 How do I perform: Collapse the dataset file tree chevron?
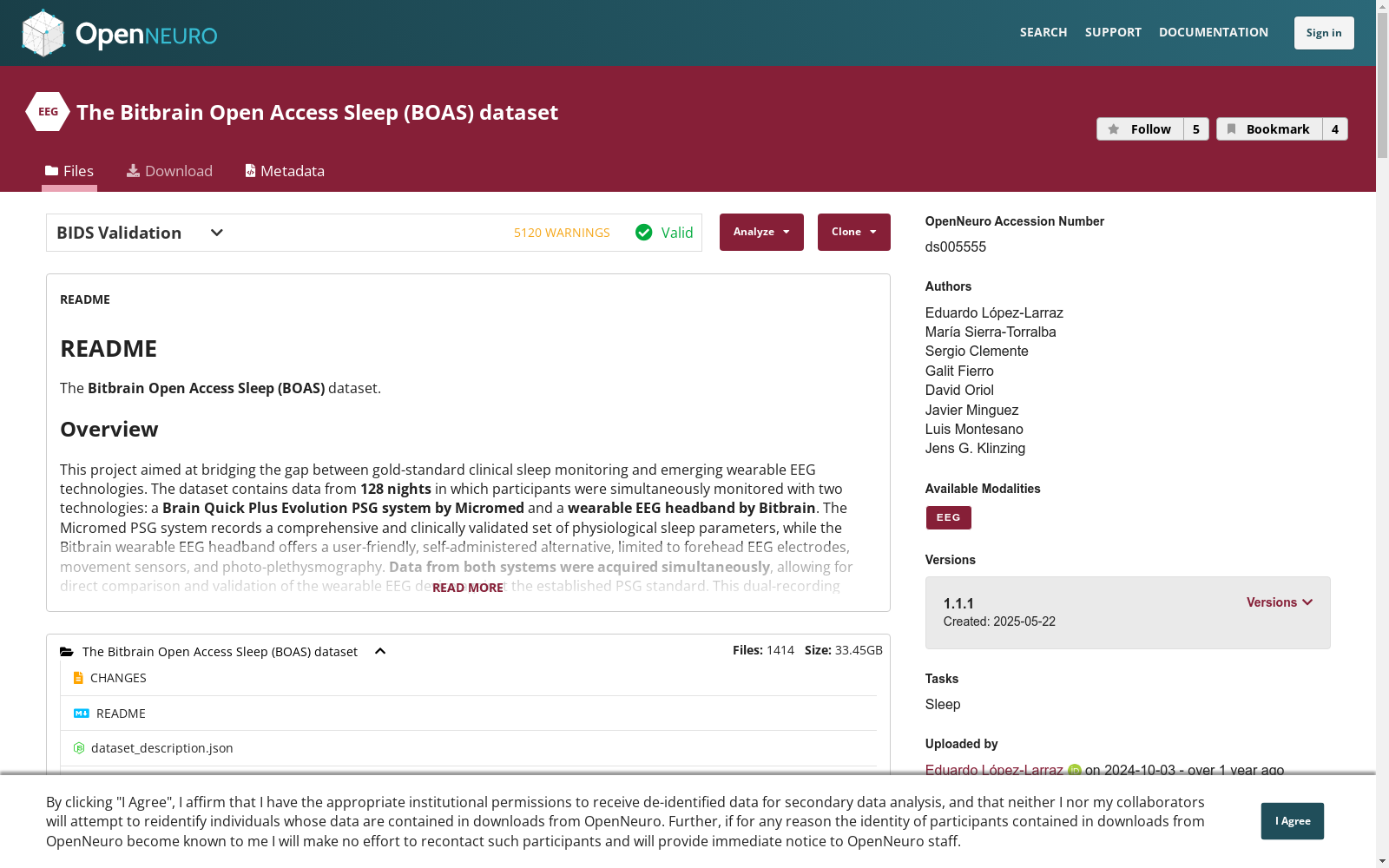380,652
